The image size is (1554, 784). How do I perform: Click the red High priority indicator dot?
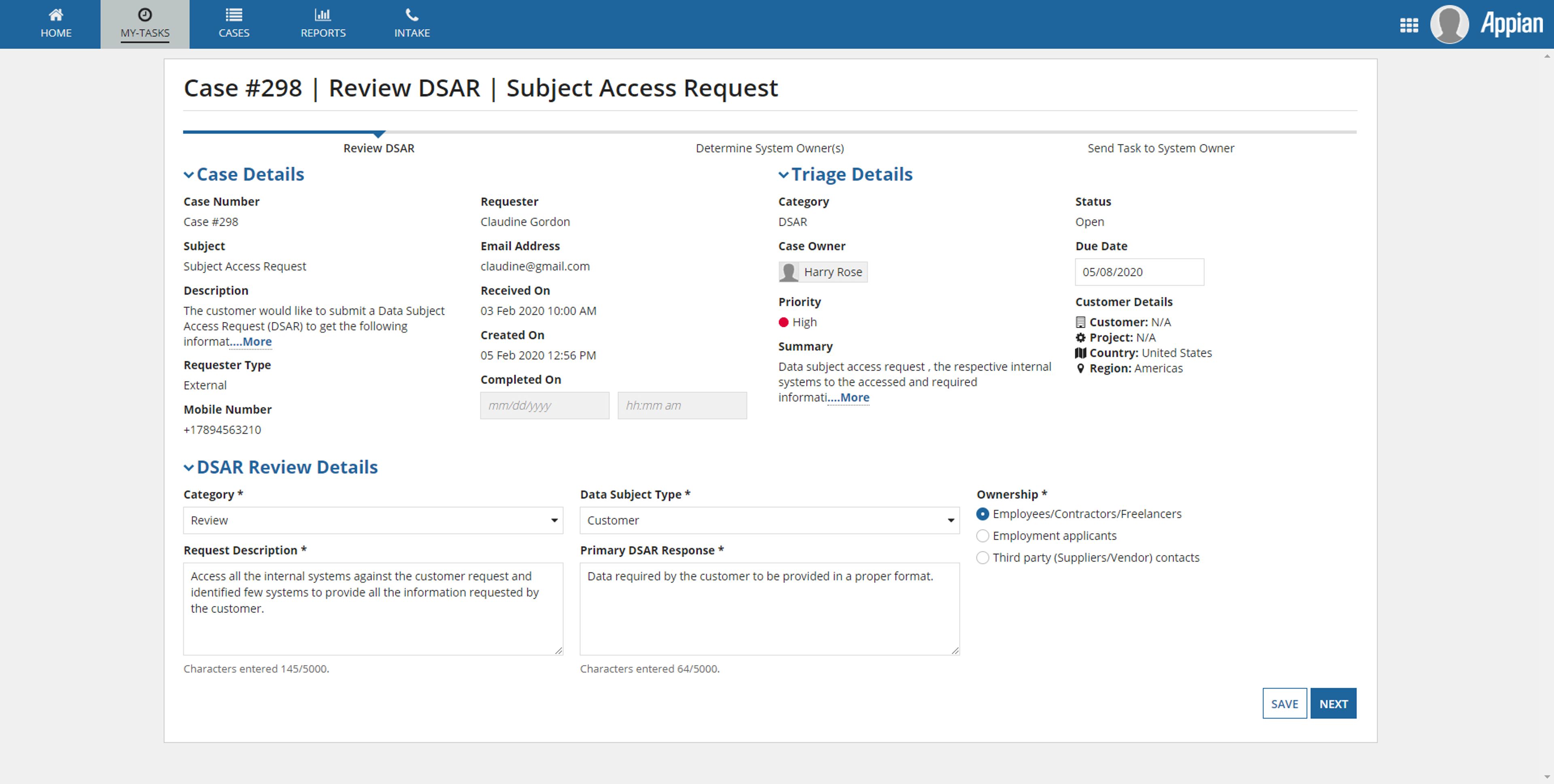coord(783,322)
